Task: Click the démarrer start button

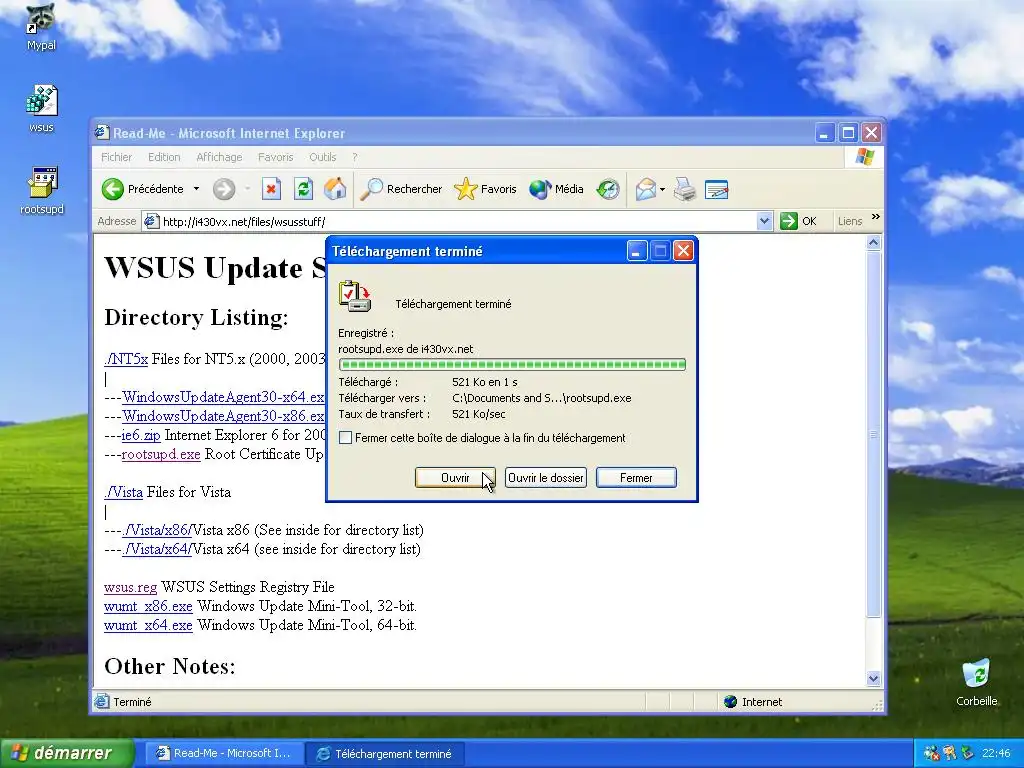Action: tap(66, 753)
